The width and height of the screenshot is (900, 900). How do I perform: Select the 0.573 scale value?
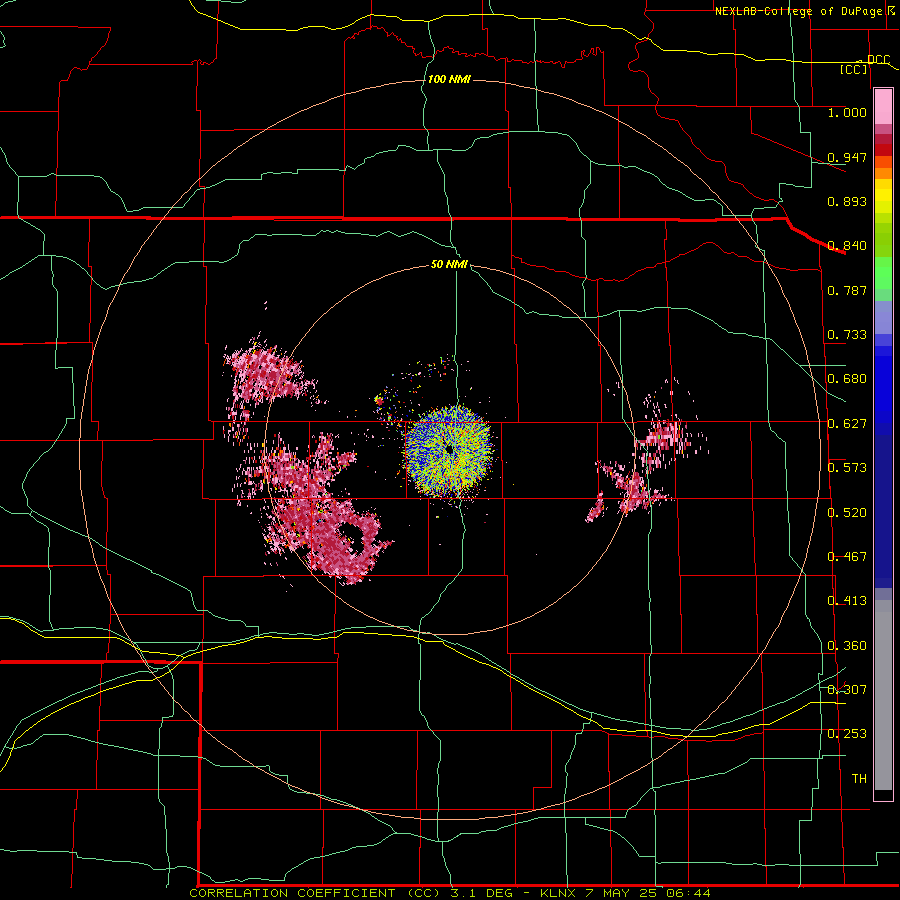(x=847, y=468)
